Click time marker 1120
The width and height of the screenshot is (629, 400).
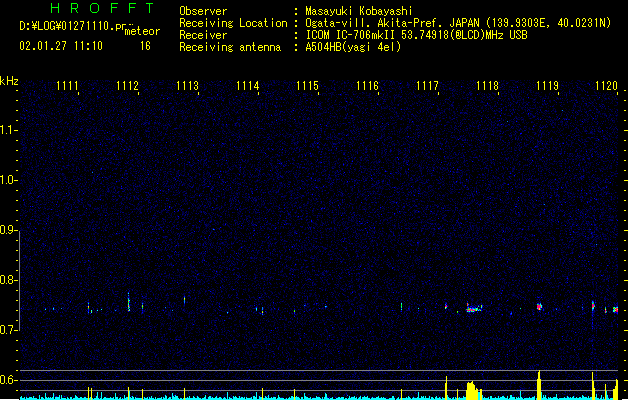tap(607, 86)
